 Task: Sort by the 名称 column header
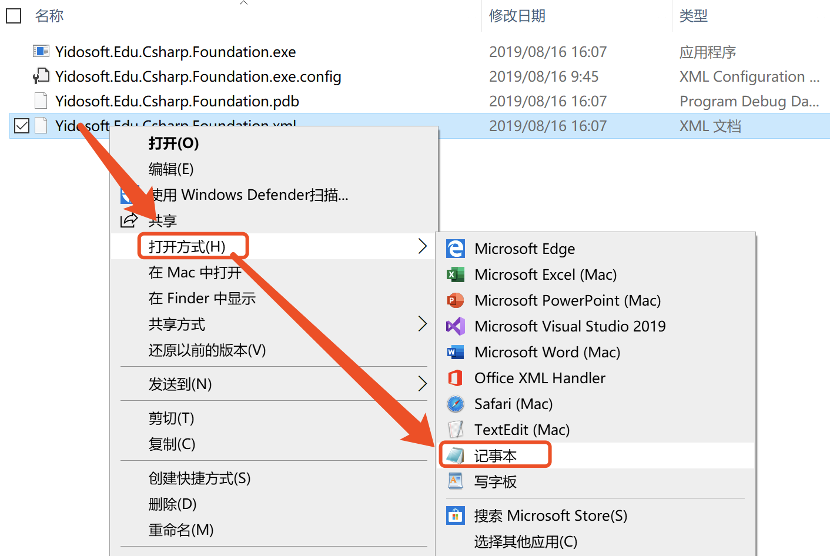49,15
